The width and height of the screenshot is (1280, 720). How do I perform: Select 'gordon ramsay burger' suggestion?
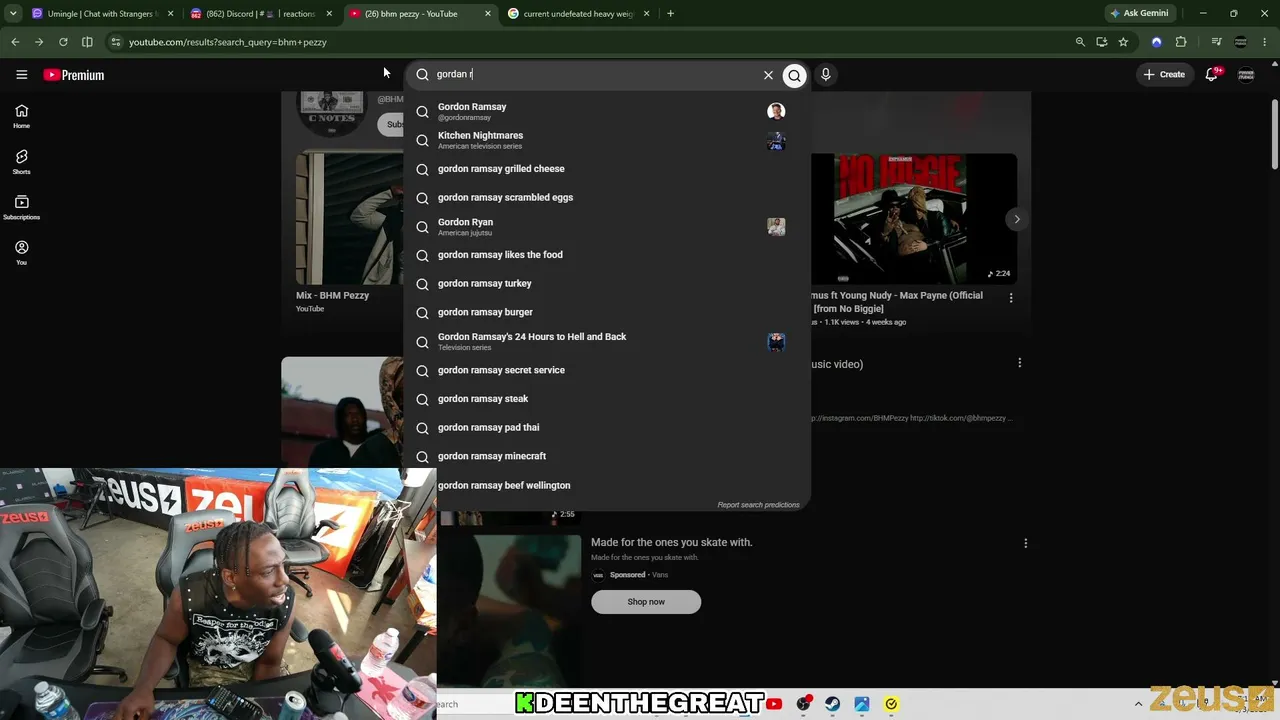[x=607, y=313]
